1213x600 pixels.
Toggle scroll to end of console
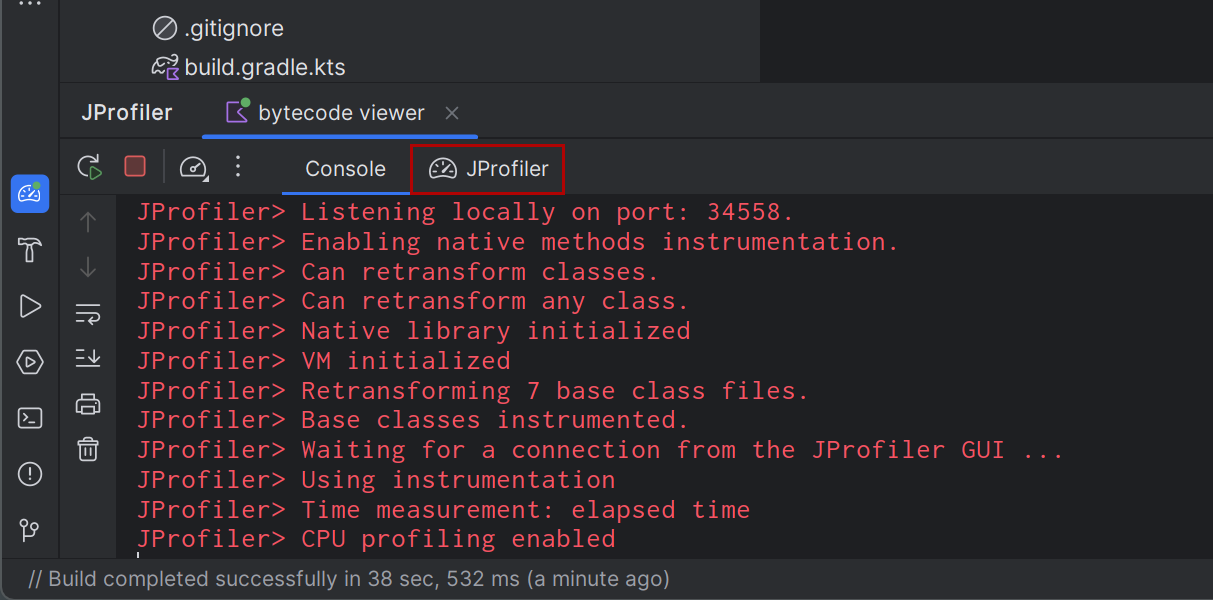click(x=88, y=358)
